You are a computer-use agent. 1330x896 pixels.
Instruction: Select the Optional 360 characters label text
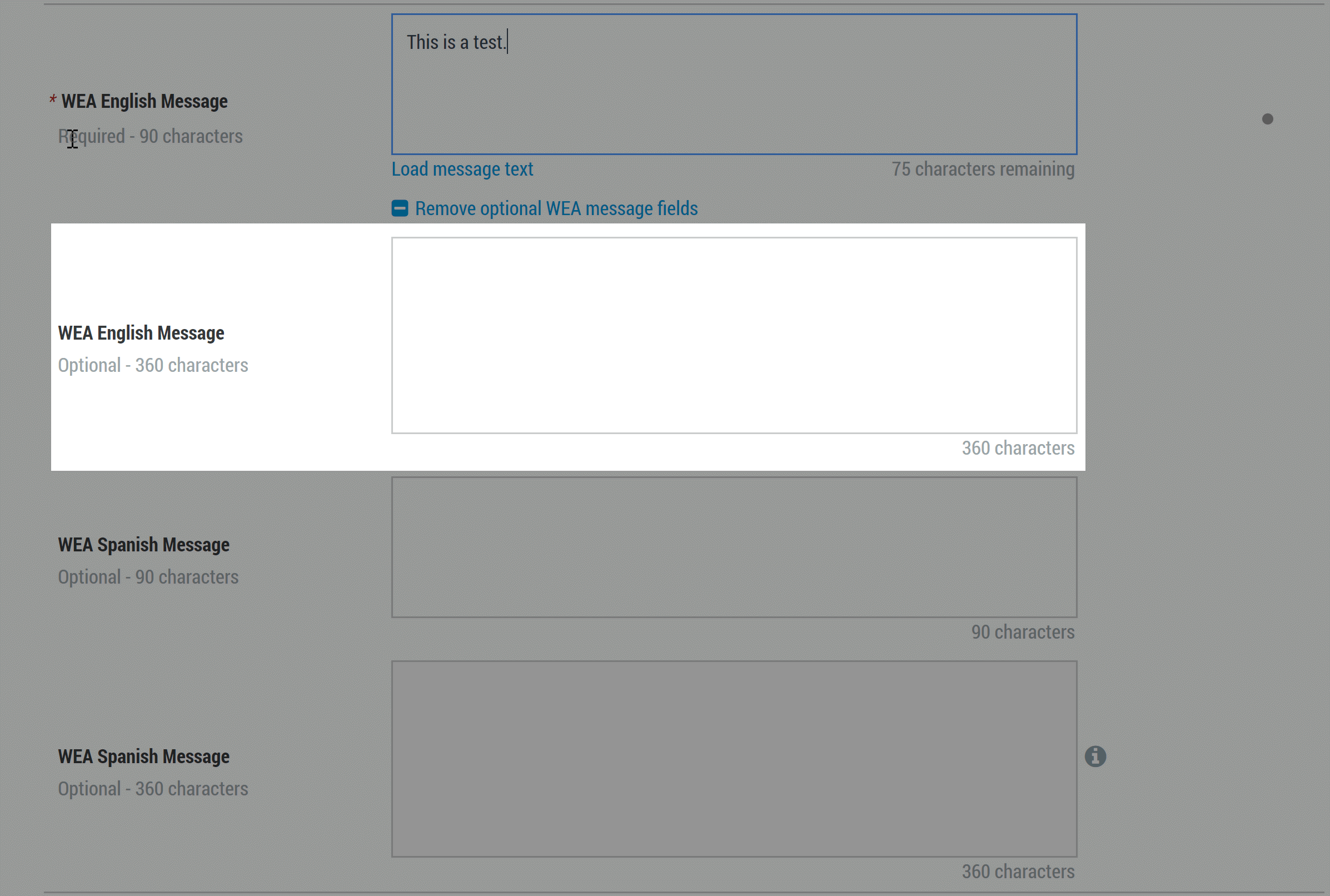coord(152,365)
